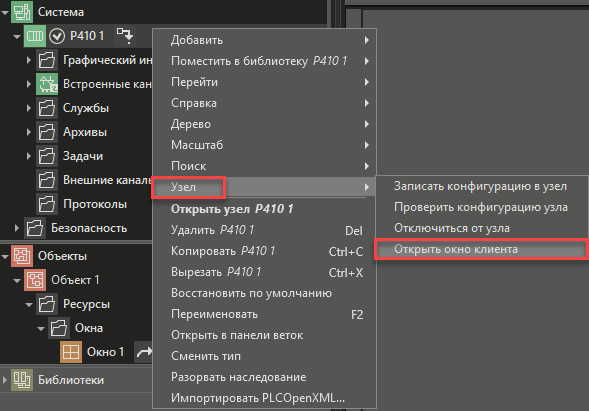Collapse the Окна branch
589x411 pixels.
pyautogui.click(x=41, y=329)
